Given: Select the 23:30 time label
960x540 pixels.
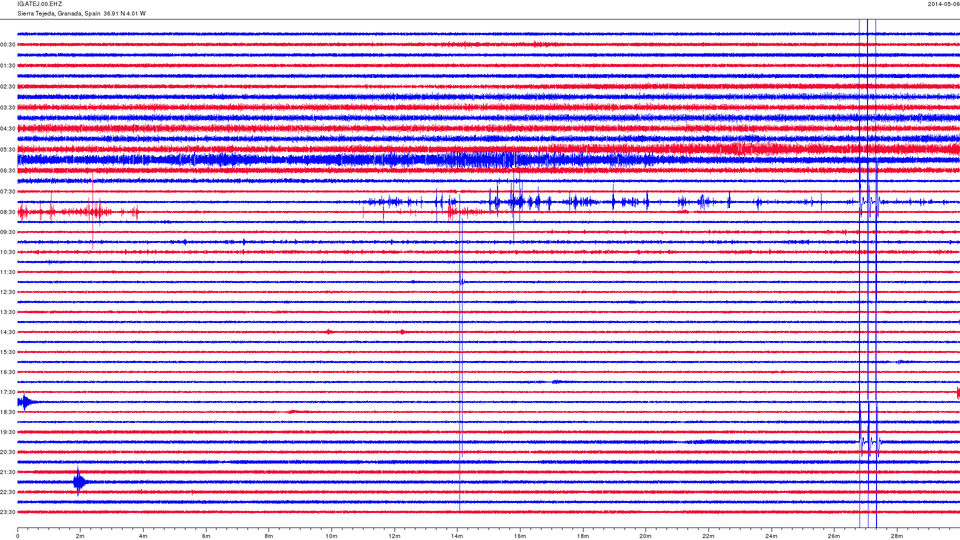Looking at the screenshot, I should click(x=7, y=512).
